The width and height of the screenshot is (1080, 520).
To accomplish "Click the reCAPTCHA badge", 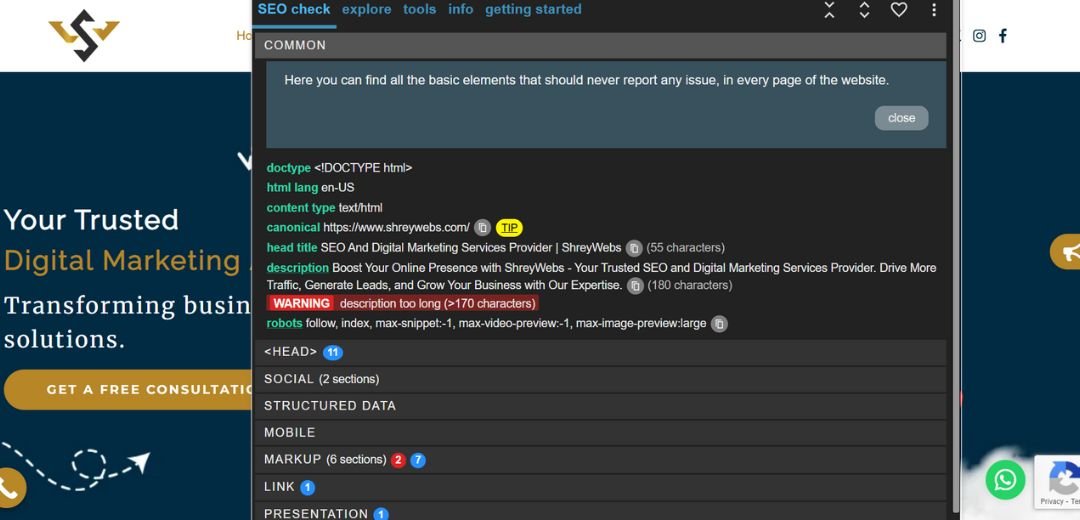I will click(x=1057, y=481).
